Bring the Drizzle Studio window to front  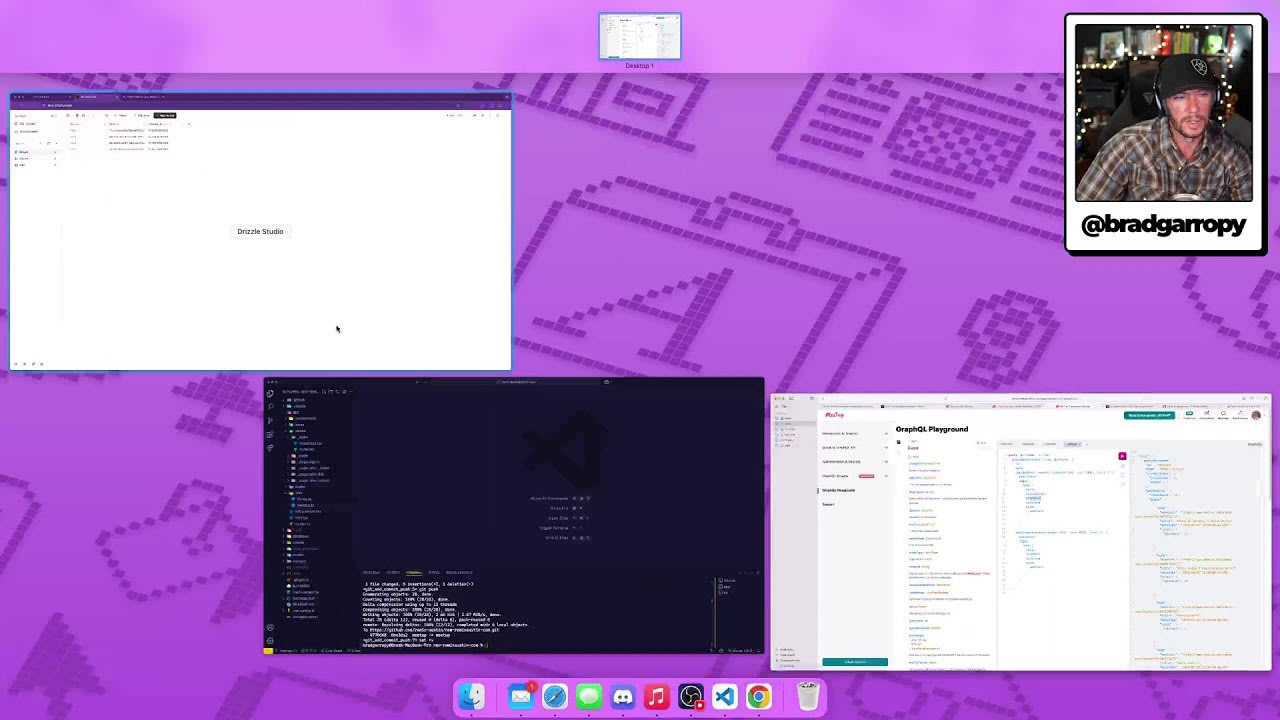pyautogui.click(x=260, y=232)
